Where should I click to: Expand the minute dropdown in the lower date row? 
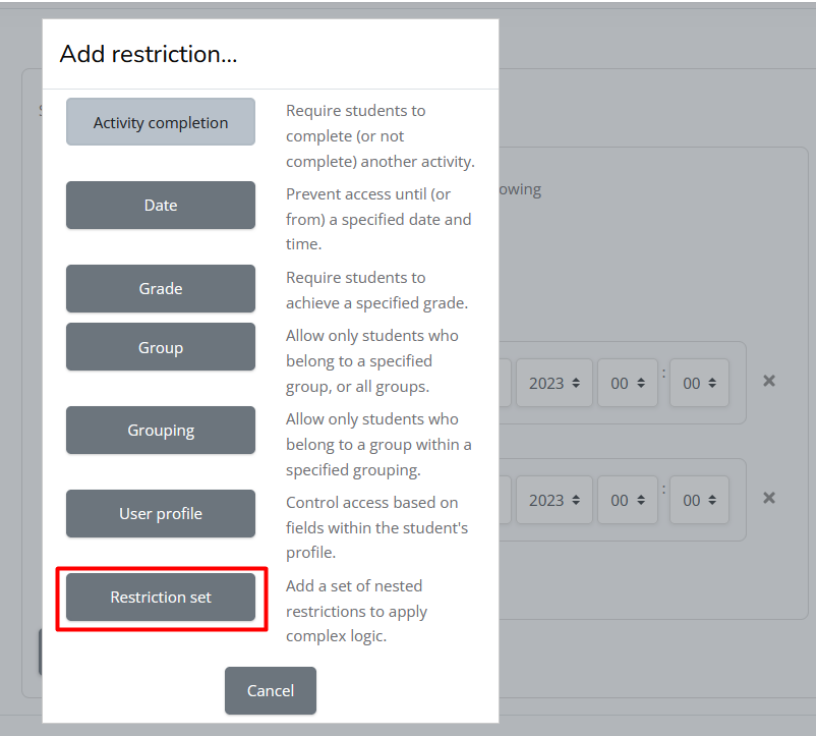tap(699, 500)
